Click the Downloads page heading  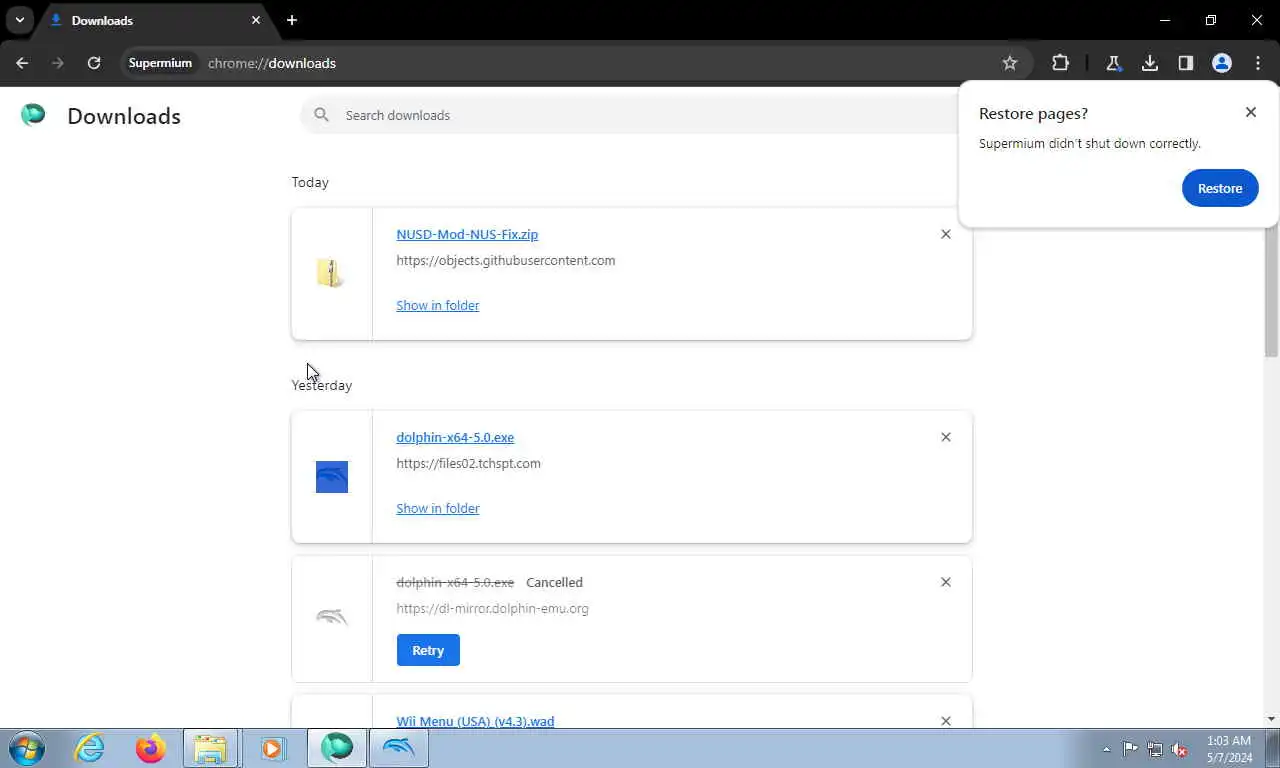tap(124, 116)
